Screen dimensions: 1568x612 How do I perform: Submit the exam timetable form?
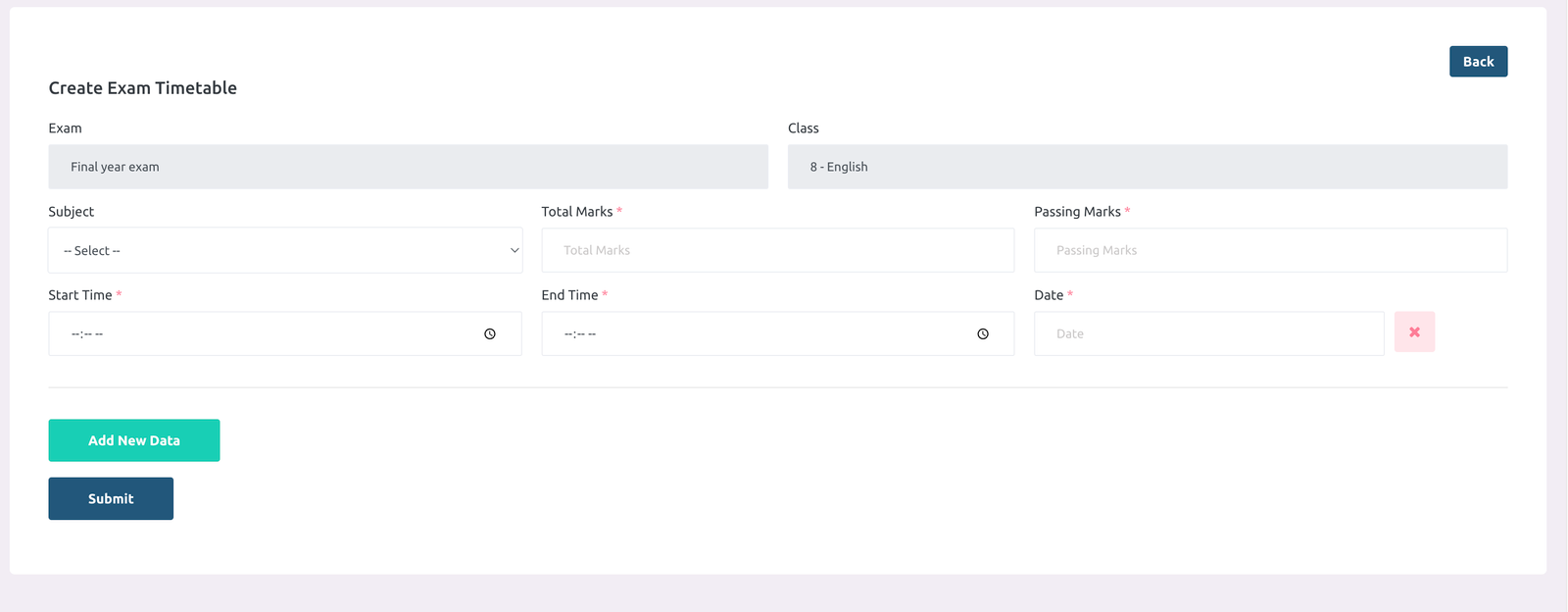(x=111, y=498)
